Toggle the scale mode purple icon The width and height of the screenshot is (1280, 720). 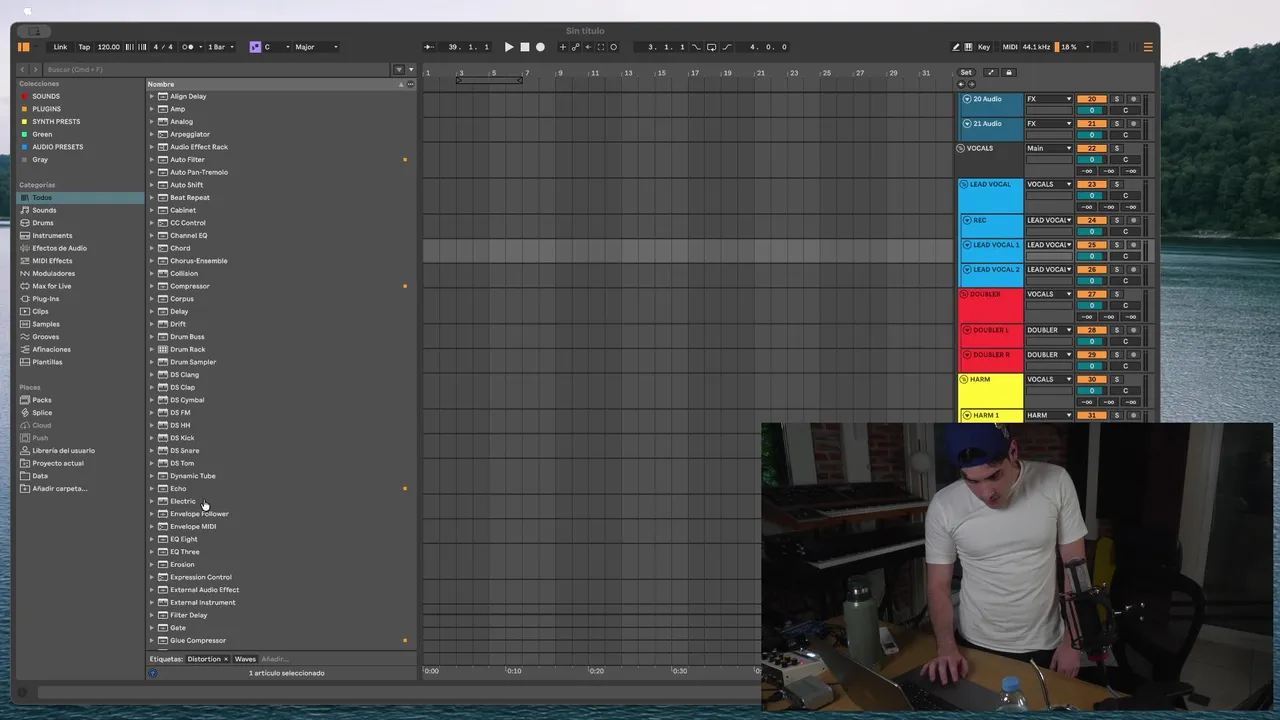[255, 47]
